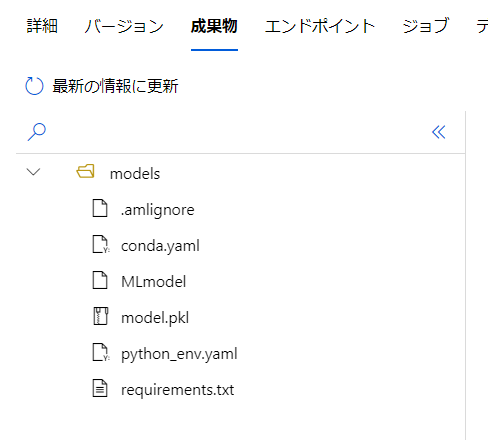Click the .amlignore file icon

(x=100, y=208)
